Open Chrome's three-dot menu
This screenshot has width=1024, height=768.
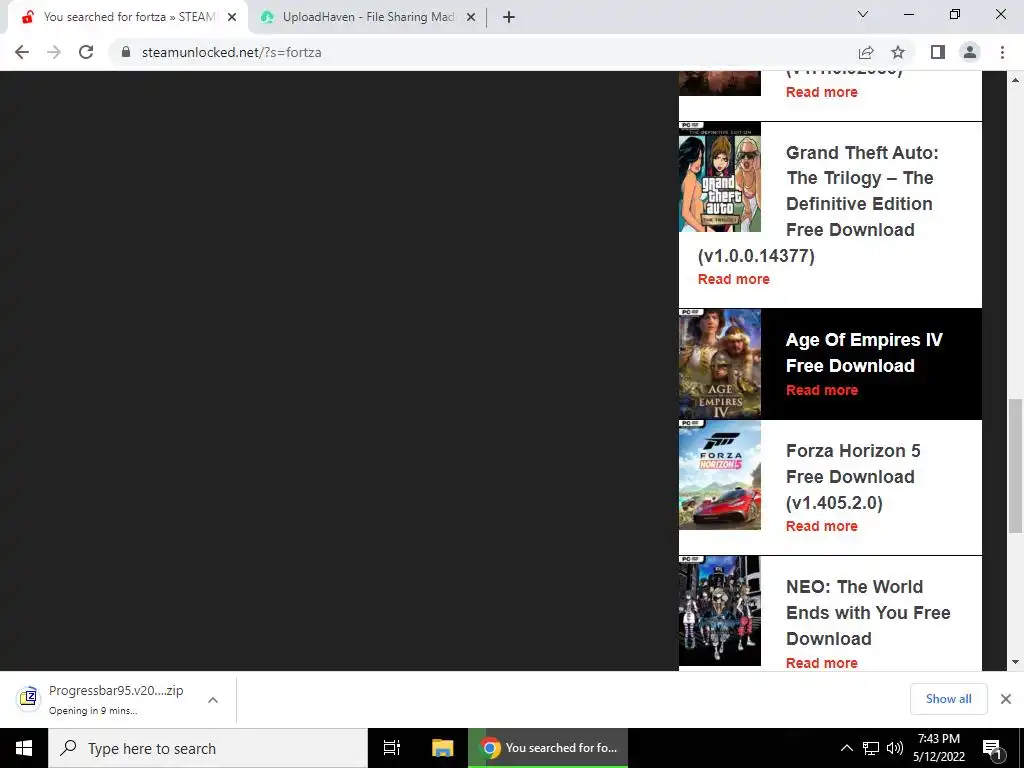[1002, 52]
